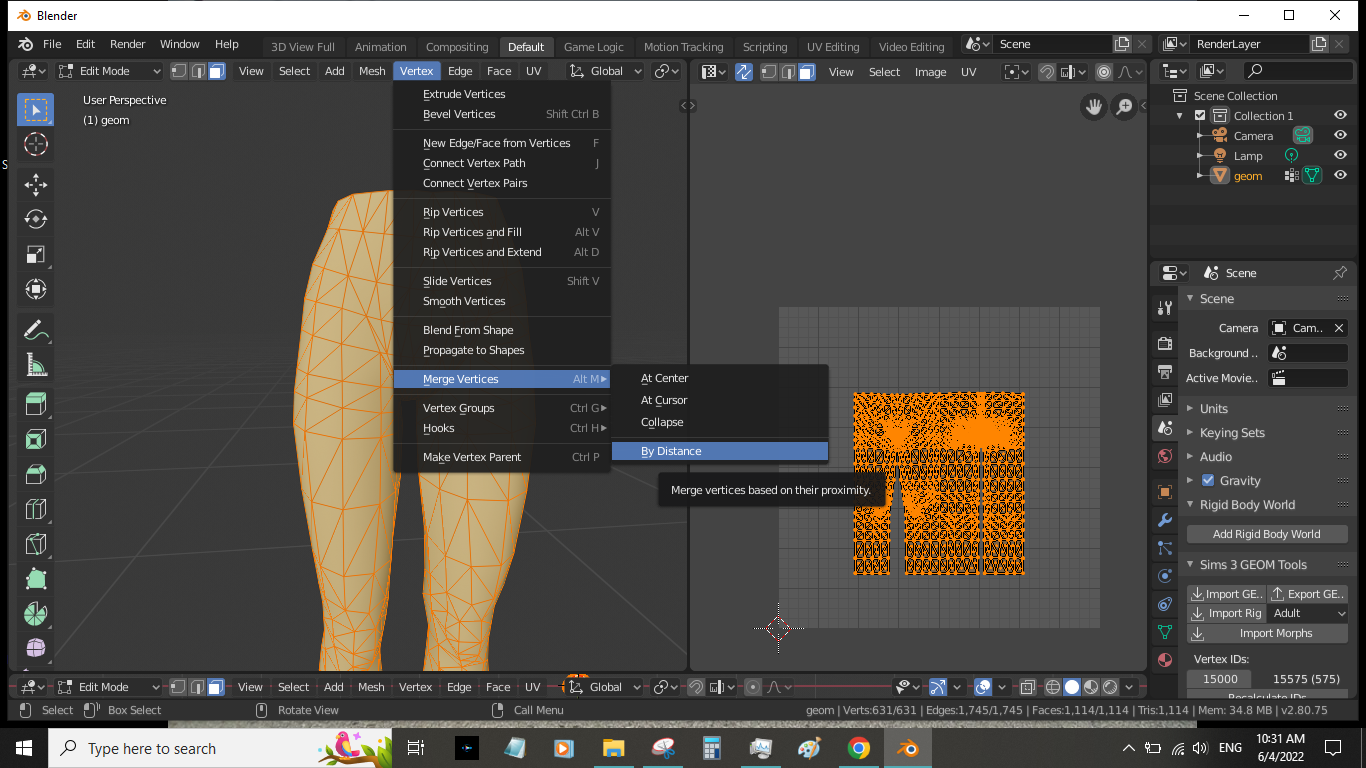
Task: Toggle UV sync selection button
Action: (x=743, y=72)
